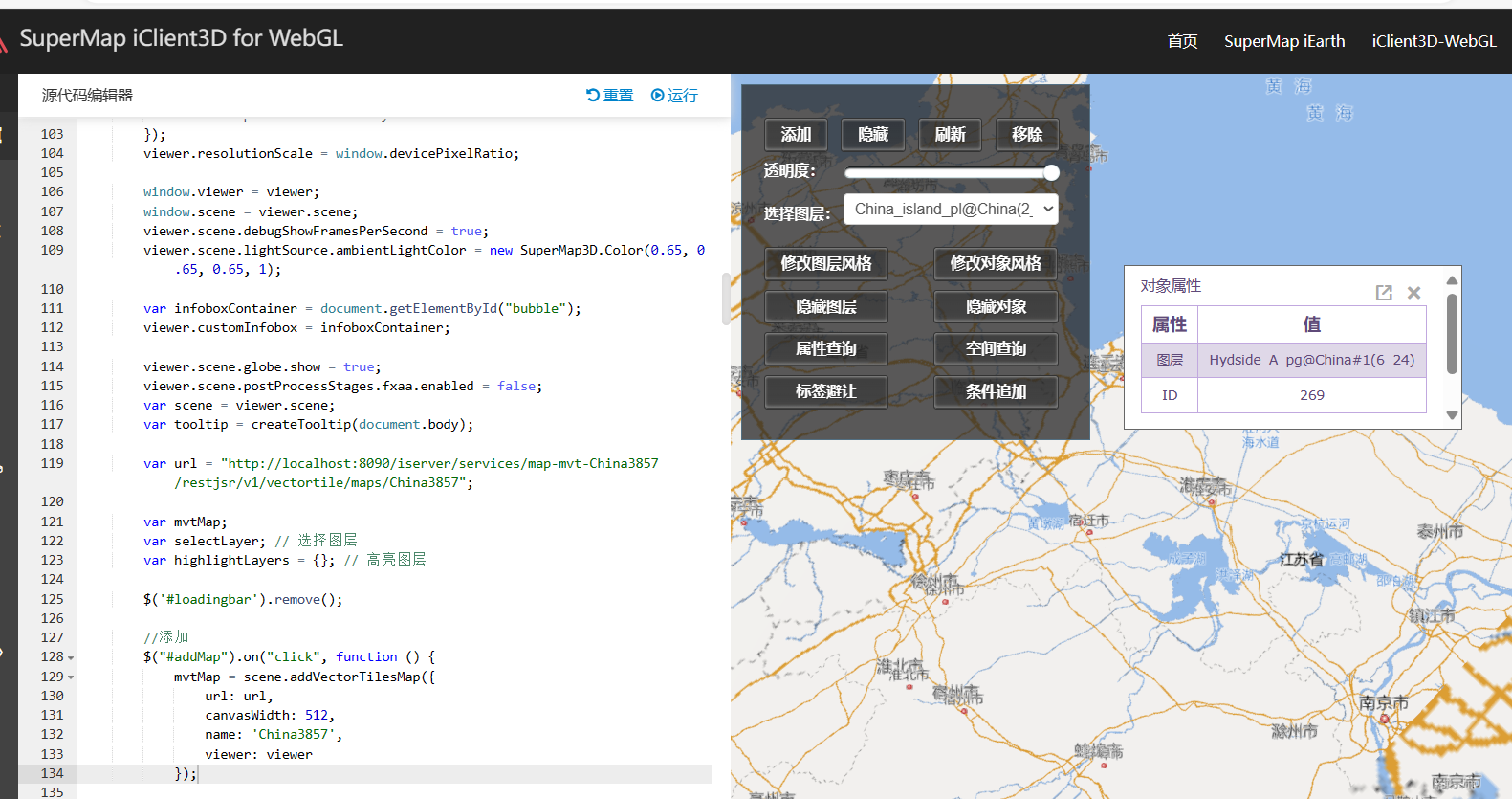This screenshot has height=799, width=1512.
Task: Click the 对象属性 panel title
Action: [x=1171, y=286]
